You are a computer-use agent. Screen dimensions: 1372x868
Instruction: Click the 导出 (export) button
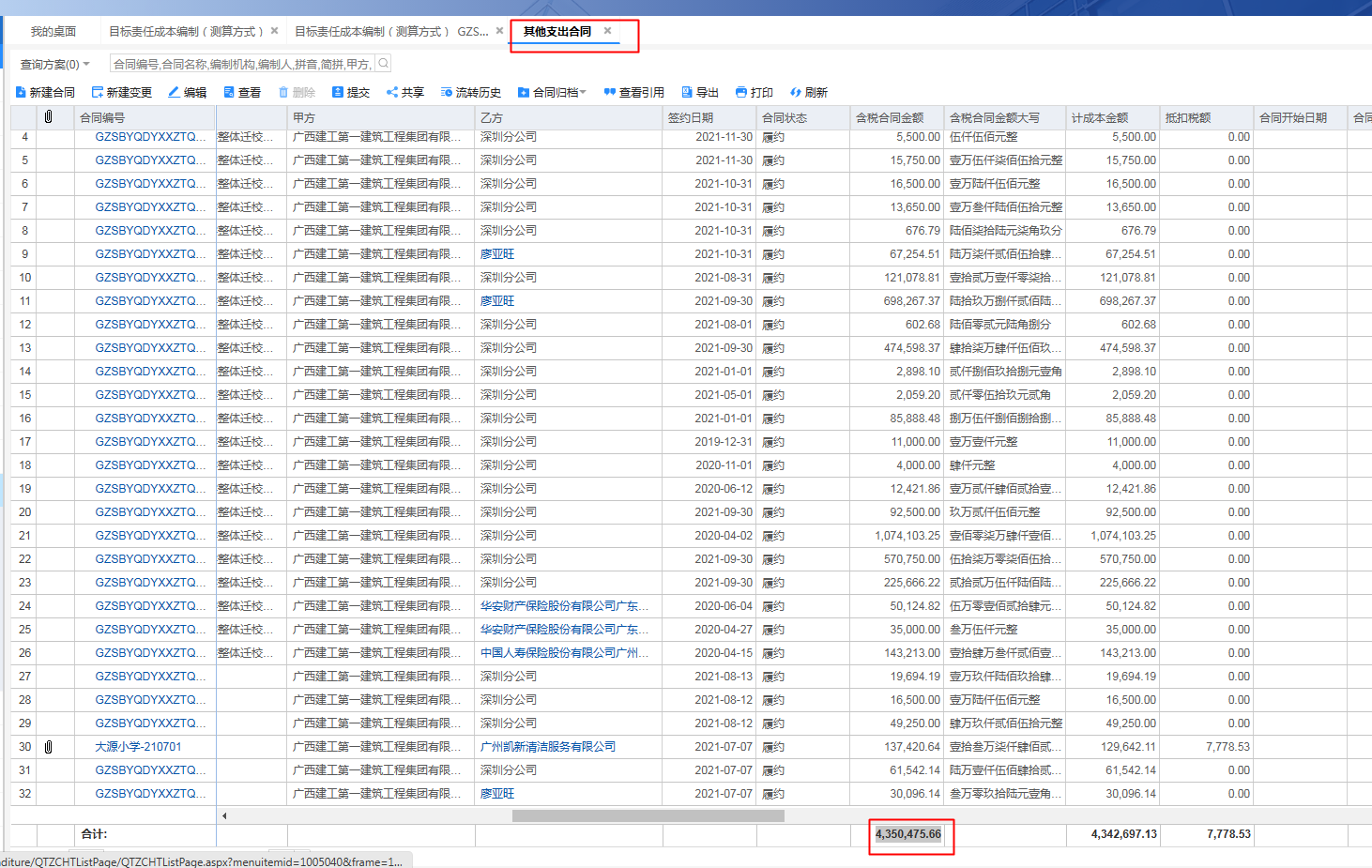click(700, 92)
